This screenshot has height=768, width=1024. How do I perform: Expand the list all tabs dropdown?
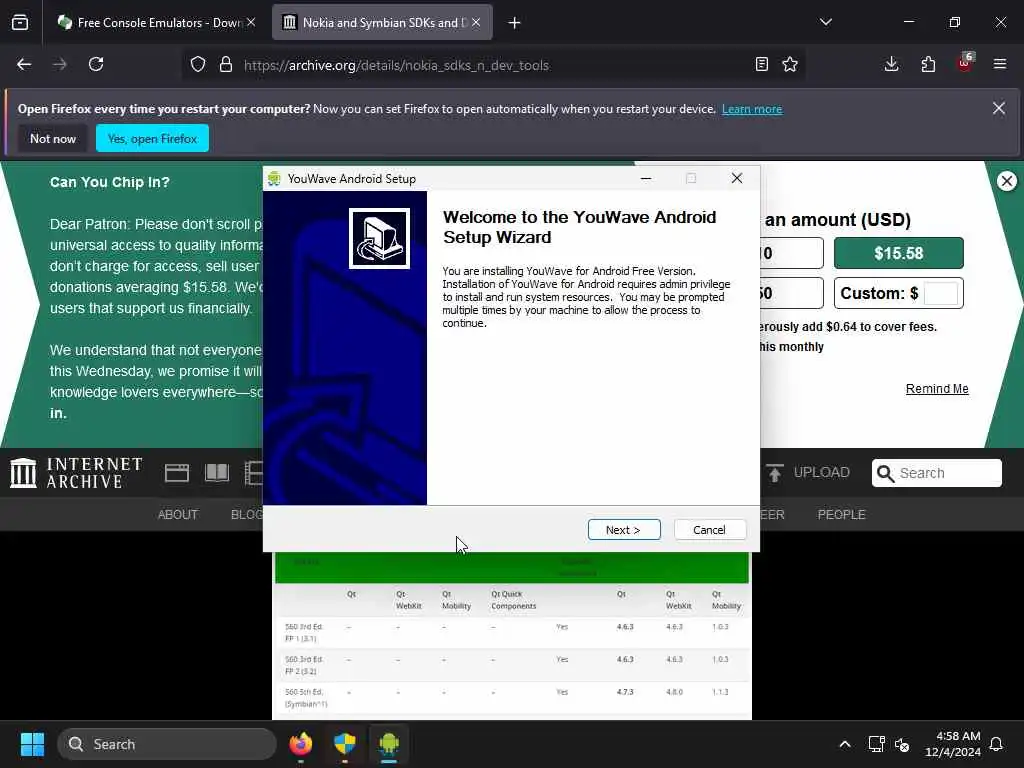(825, 23)
